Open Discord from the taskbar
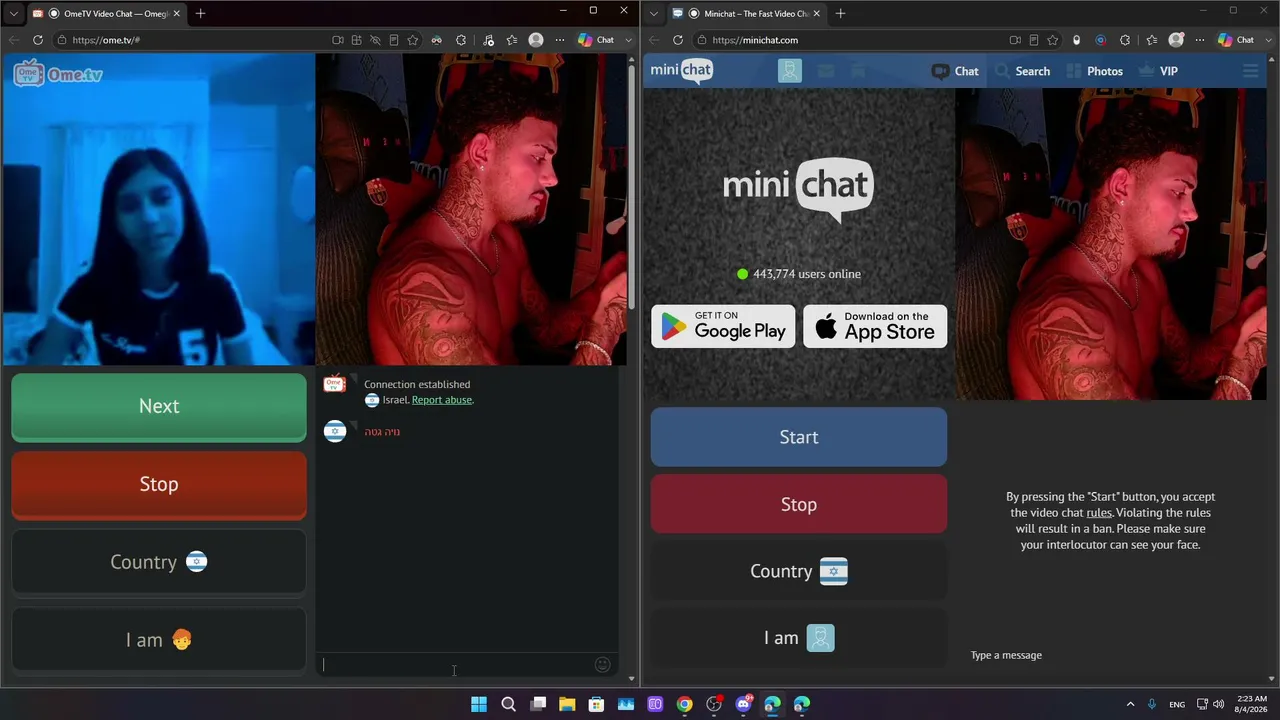Screen dimensions: 1280x720 743,704
